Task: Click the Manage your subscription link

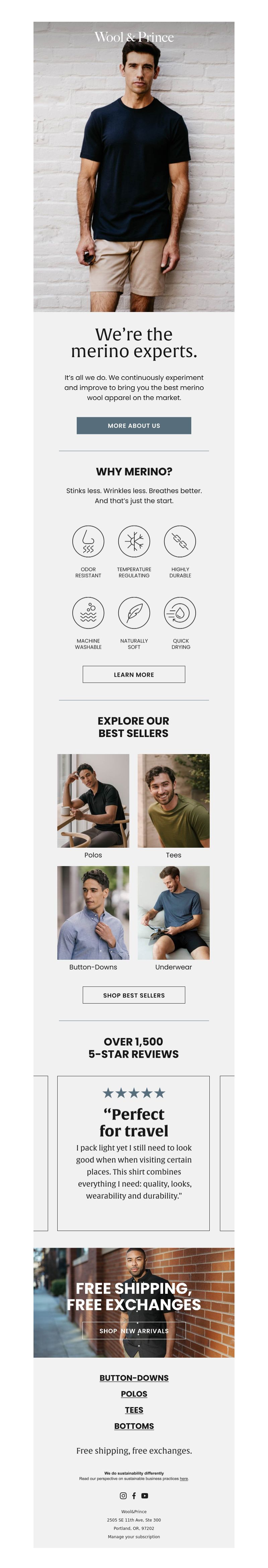Action: click(134, 1536)
